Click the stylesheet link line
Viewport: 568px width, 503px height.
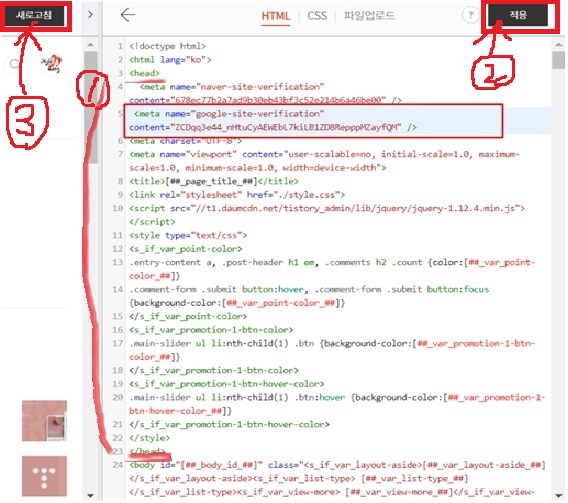tap(237, 195)
